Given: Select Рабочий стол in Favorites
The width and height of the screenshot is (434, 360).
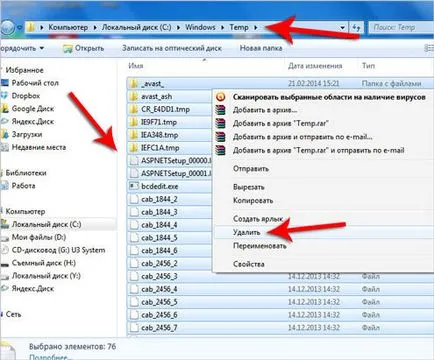Looking at the screenshot, I should pyautogui.click(x=35, y=83).
